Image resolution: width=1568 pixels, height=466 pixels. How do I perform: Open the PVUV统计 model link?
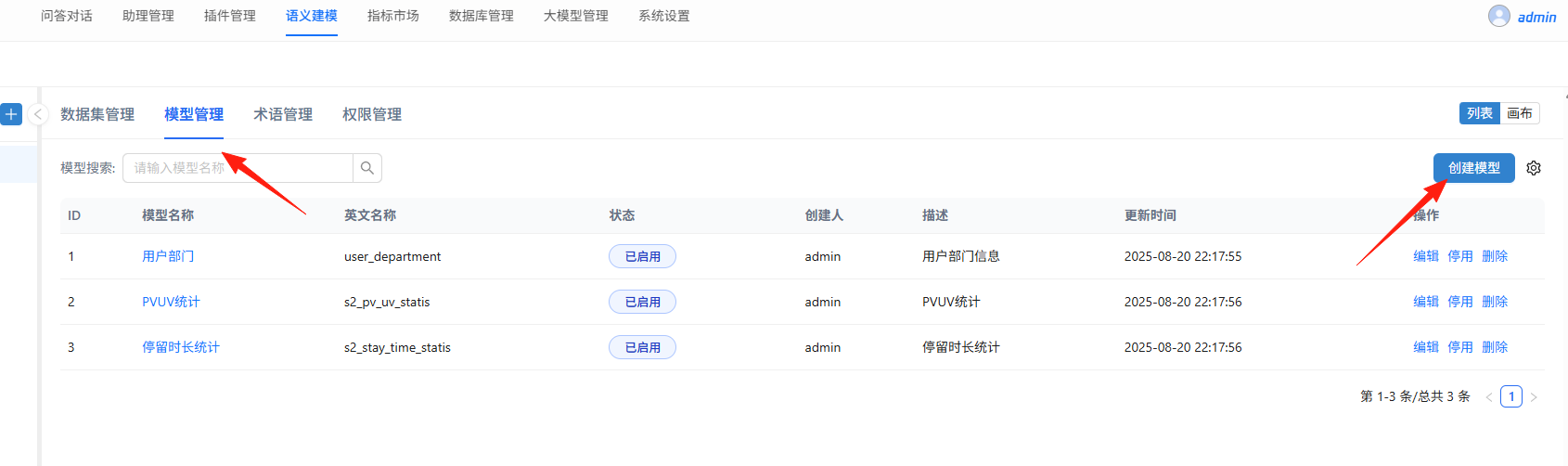tap(171, 302)
